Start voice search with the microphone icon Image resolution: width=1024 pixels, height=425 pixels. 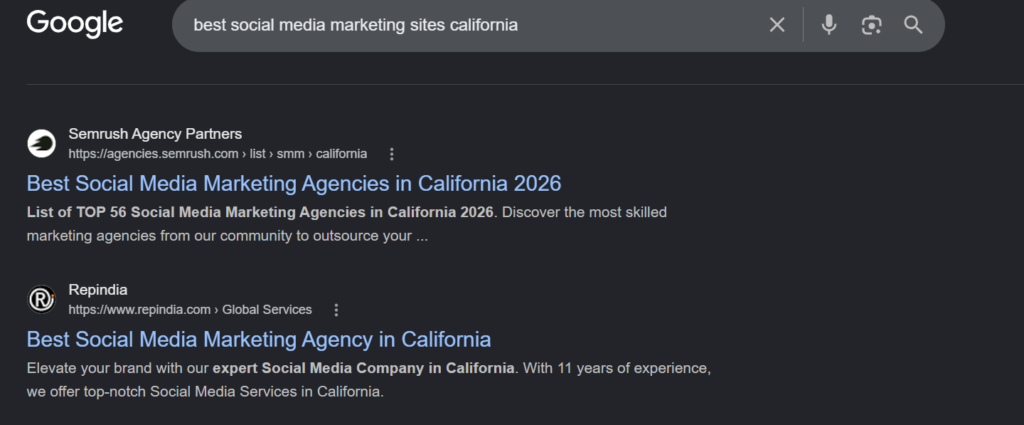point(829,25)
